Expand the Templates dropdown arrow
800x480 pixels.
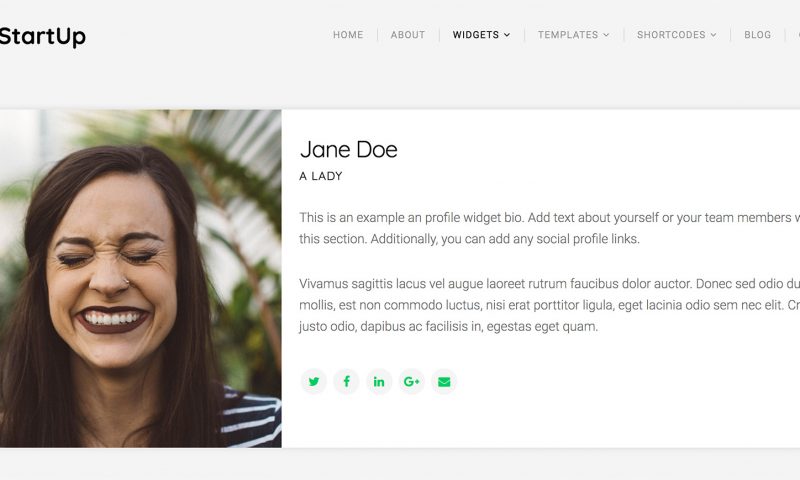click(606, 35)
